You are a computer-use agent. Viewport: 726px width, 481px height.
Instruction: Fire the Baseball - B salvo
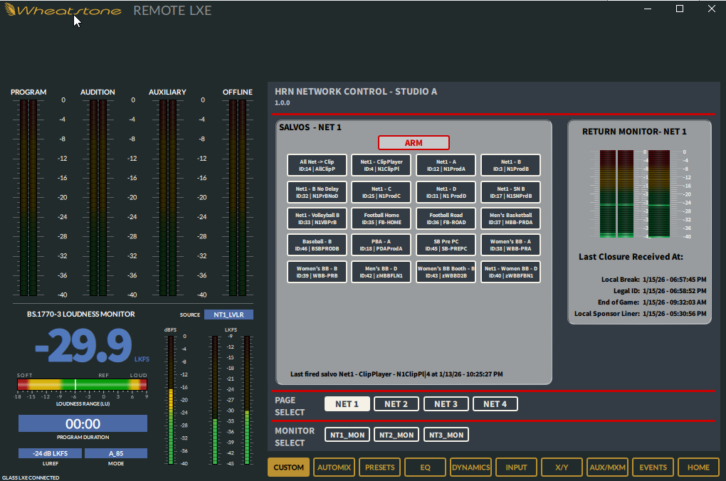(317, 245)
